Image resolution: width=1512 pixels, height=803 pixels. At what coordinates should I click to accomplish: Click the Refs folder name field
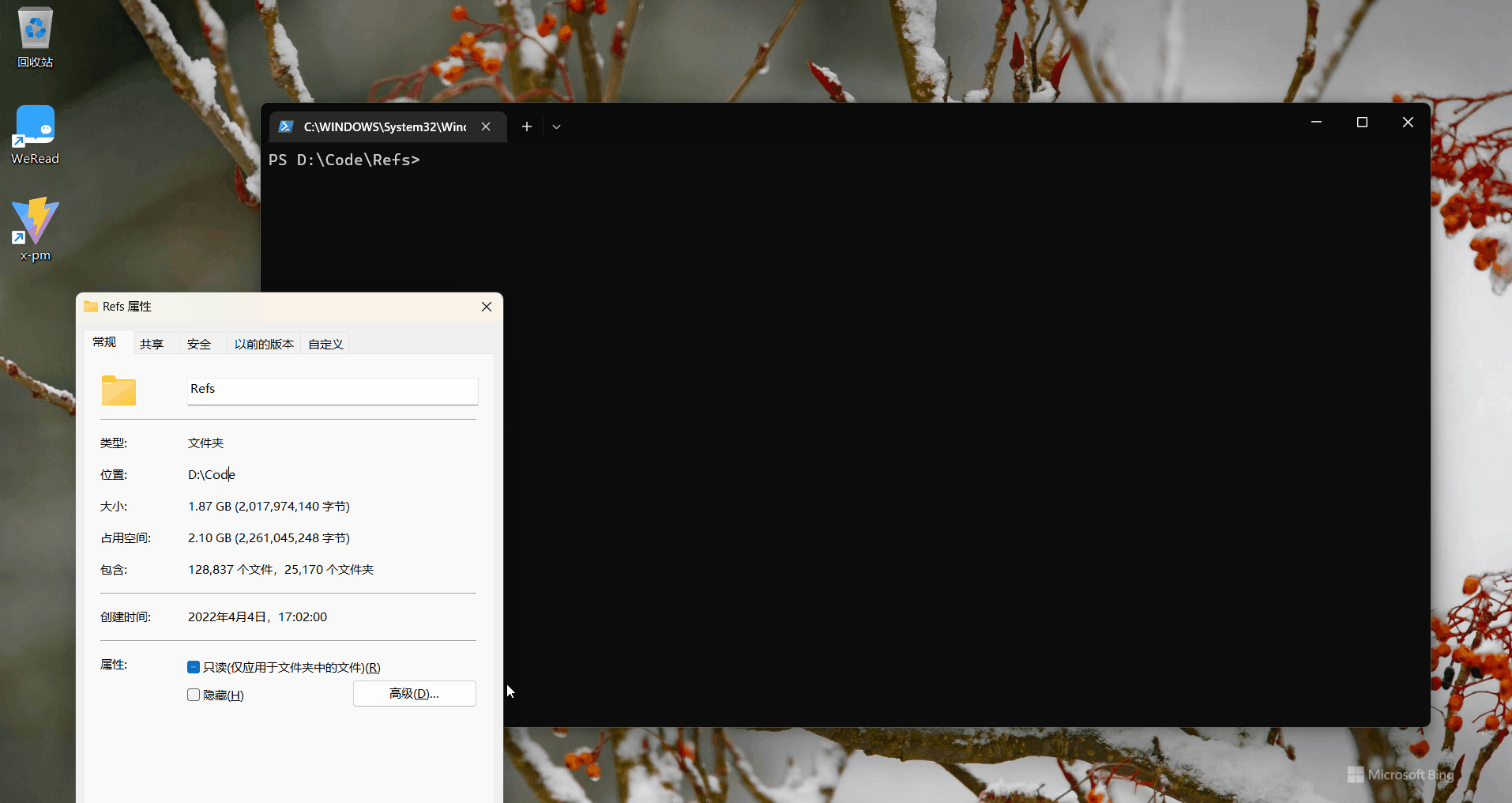pyautogui.click(x=333, y=391)
